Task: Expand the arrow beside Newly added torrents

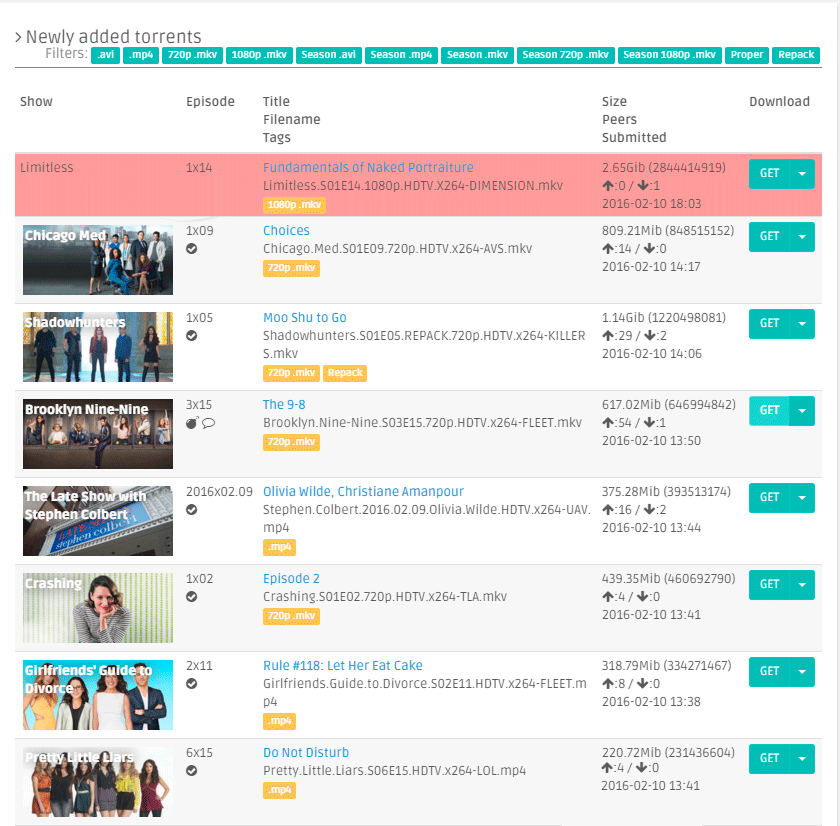Action: tap(18, 37)
